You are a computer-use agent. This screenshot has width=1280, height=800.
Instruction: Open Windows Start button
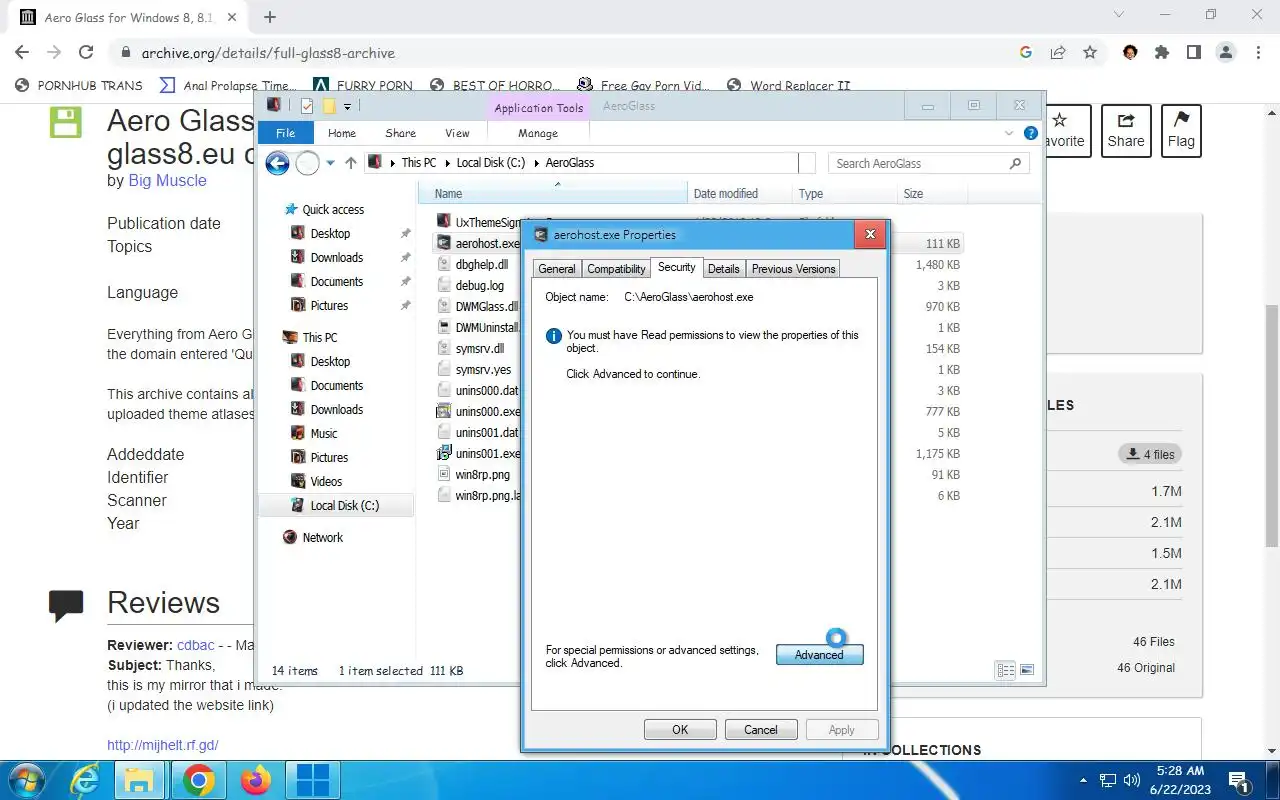point(25,780)
